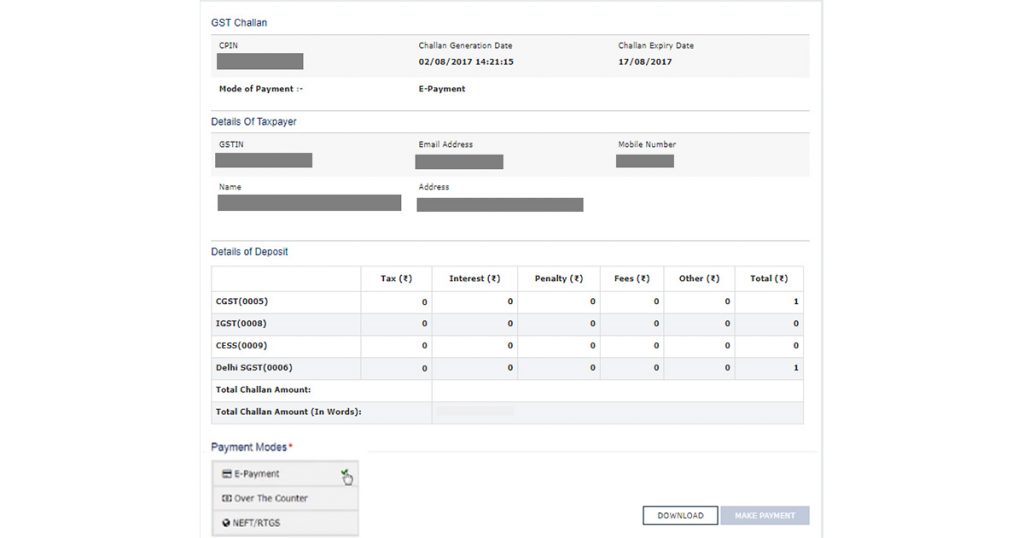Image resolution: width=1024 pixels, height=538 pixels.
Task: Click the IGST(0008) row label
Action: (x=241, y=323)
